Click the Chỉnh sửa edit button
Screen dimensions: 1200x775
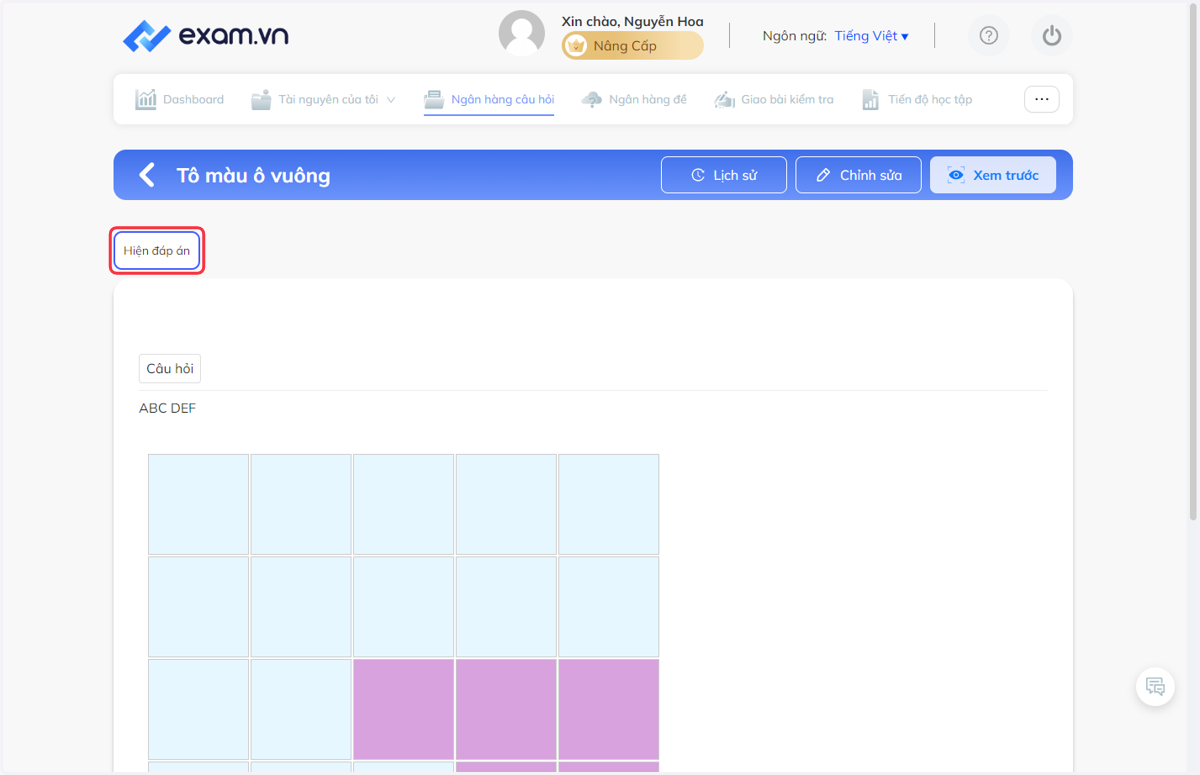point(858,175)
